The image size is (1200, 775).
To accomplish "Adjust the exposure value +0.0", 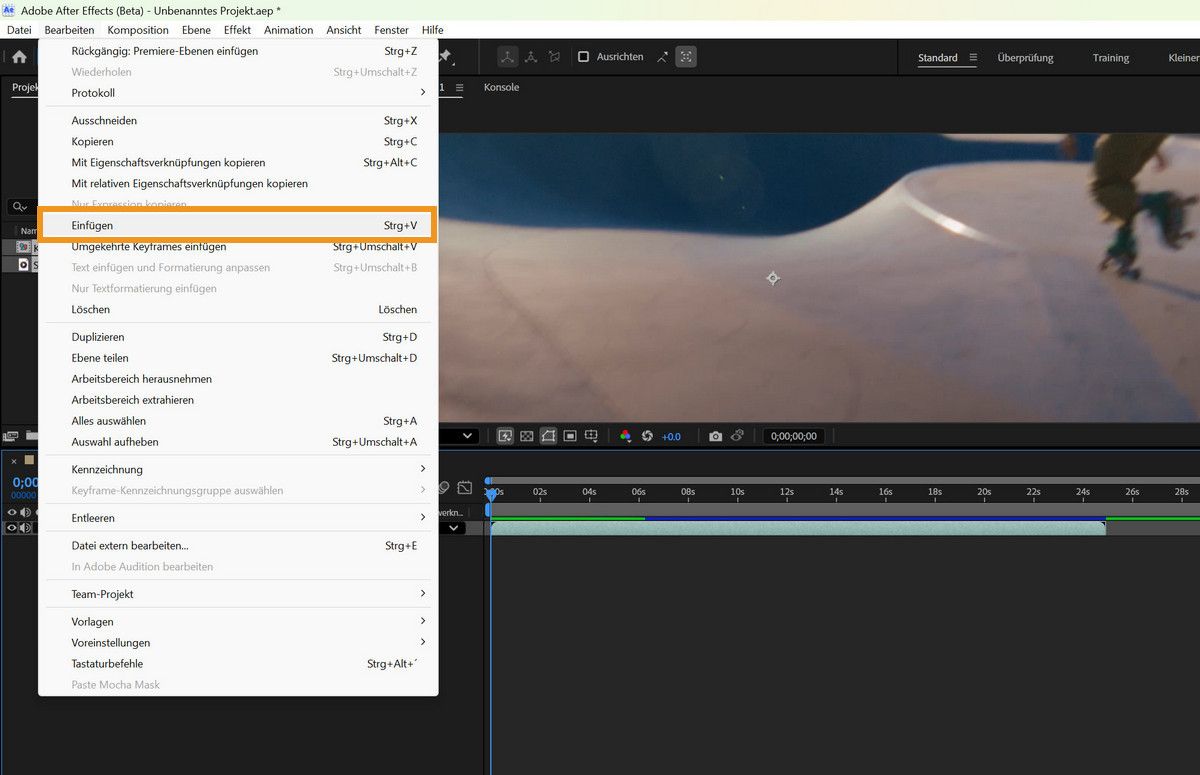I will tap(671, 437).
